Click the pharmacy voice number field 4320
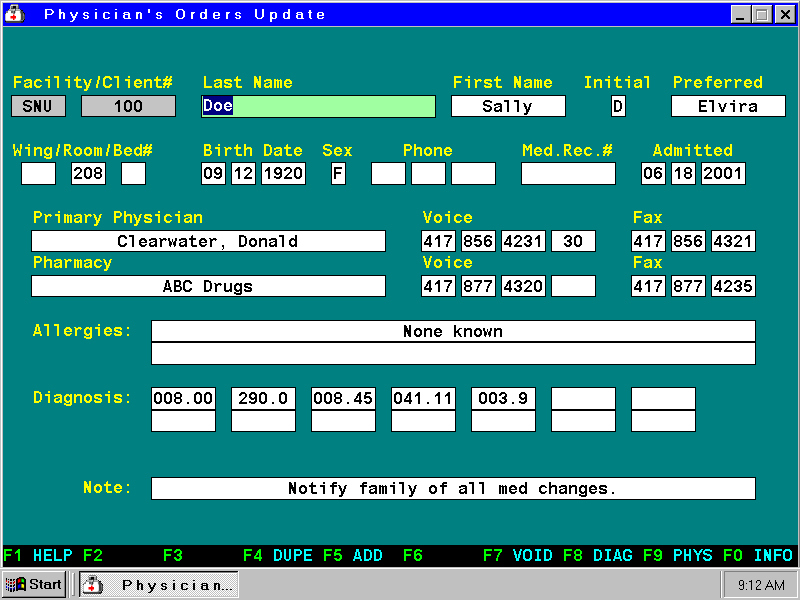The width and height of the screenshot is (800, 600). pyautogui.click(x=523, y=286)
